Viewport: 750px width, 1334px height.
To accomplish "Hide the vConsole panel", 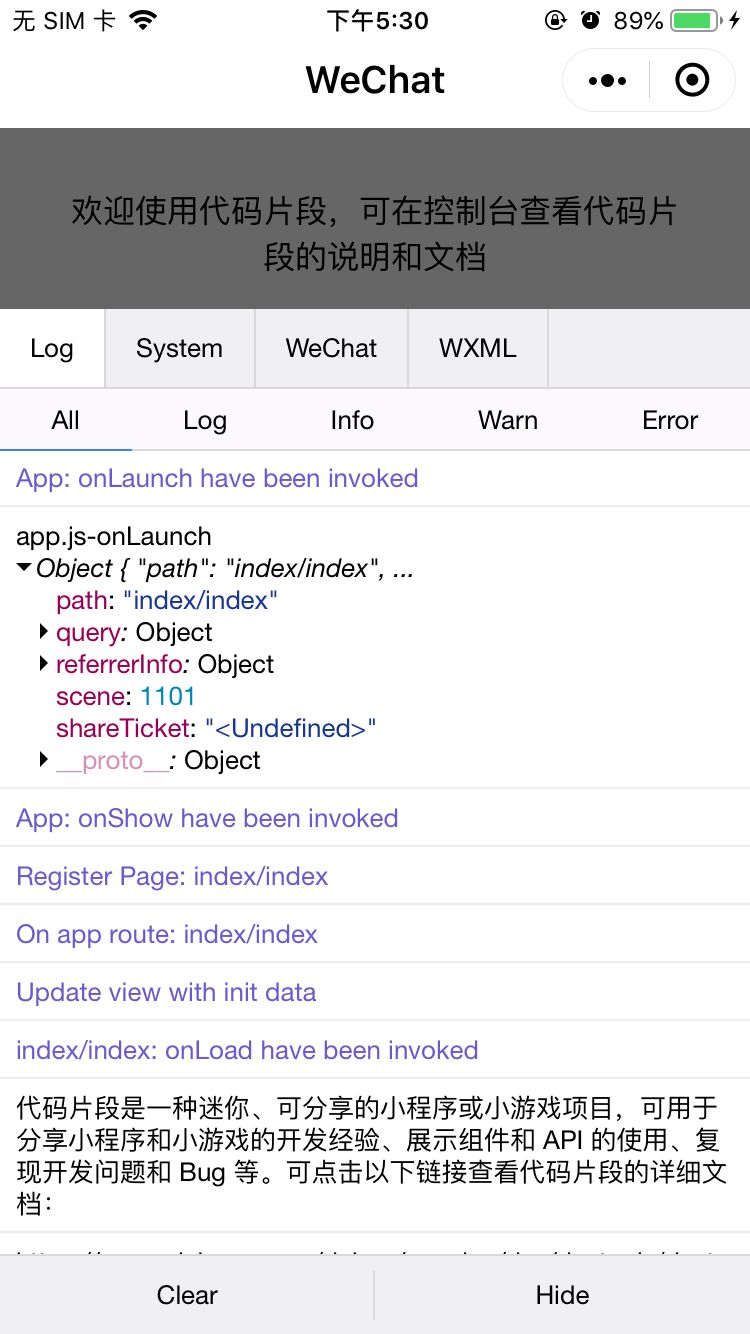I will click(563, 1295).
